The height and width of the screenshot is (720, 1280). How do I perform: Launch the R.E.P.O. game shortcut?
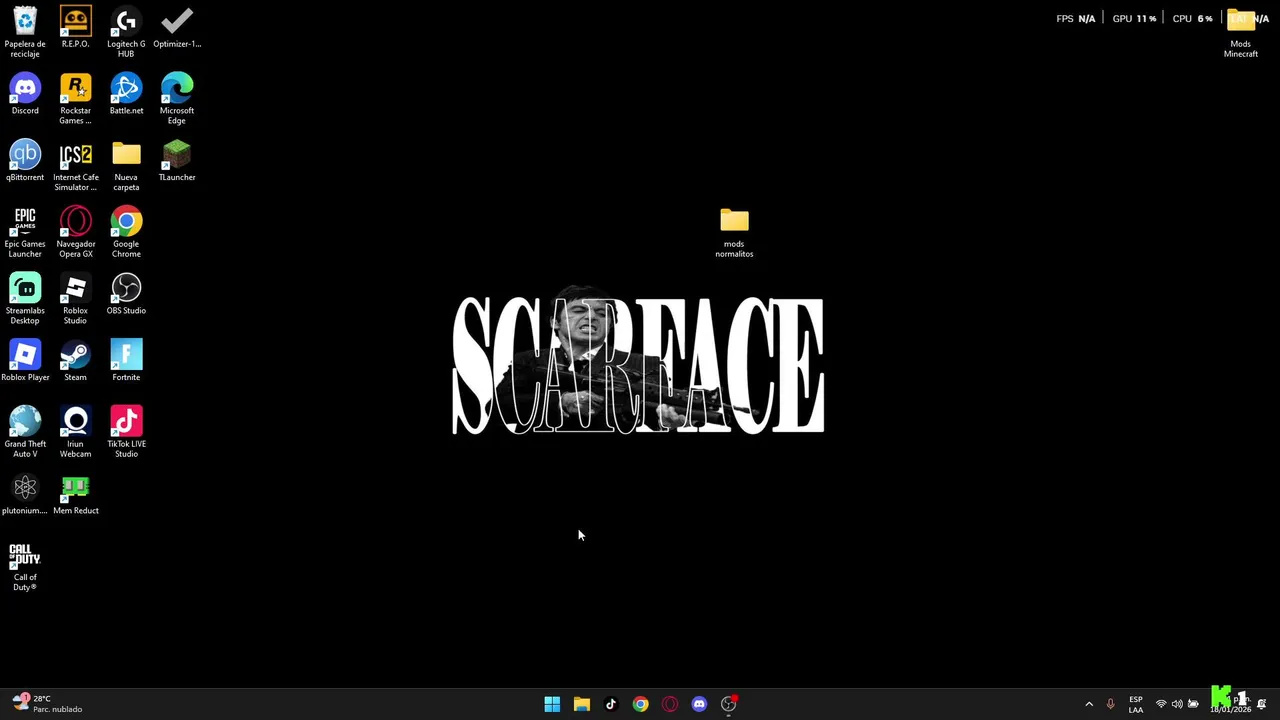tap(75, 27)
